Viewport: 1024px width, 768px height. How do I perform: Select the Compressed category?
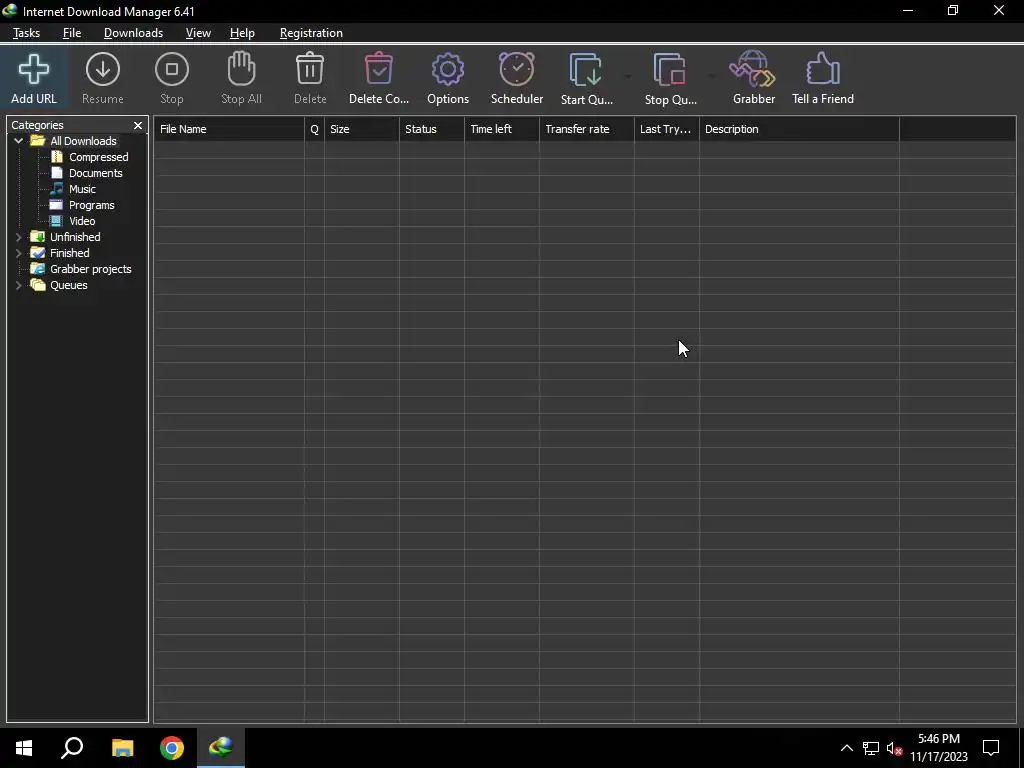[99, 157]
